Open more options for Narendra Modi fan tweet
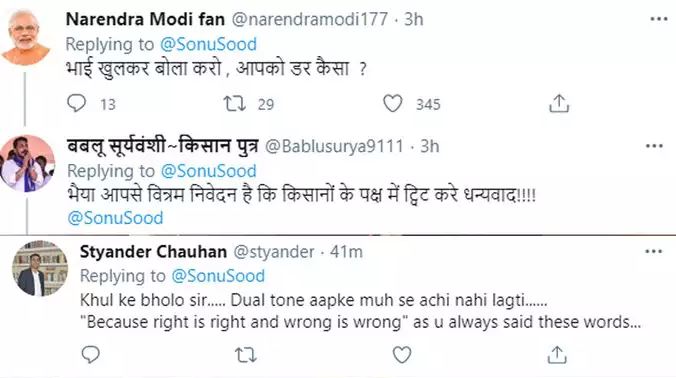This screenshot has width=676, height=378. 659,19
